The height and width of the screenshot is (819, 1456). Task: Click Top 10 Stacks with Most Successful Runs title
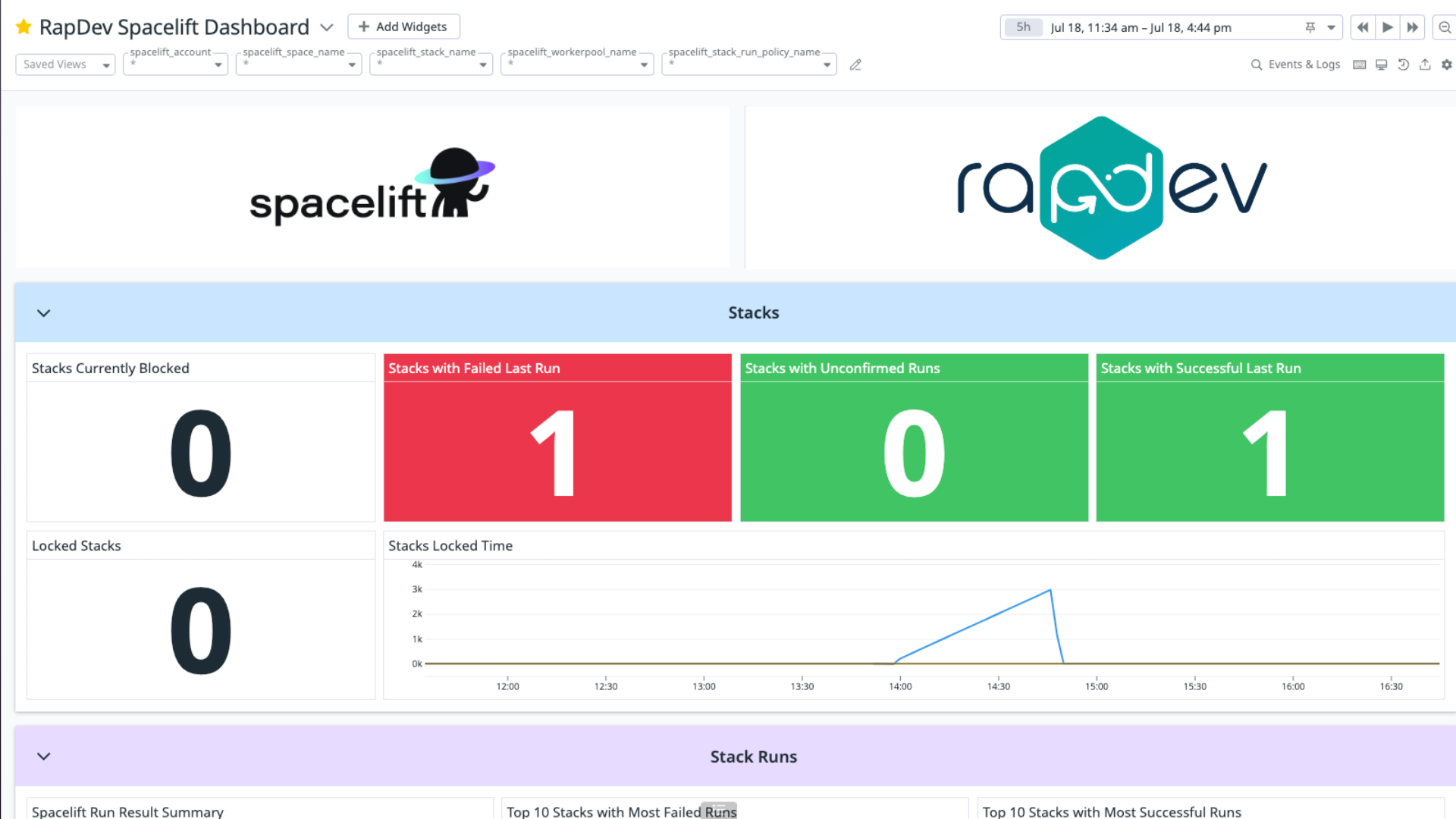[1112, 811]
